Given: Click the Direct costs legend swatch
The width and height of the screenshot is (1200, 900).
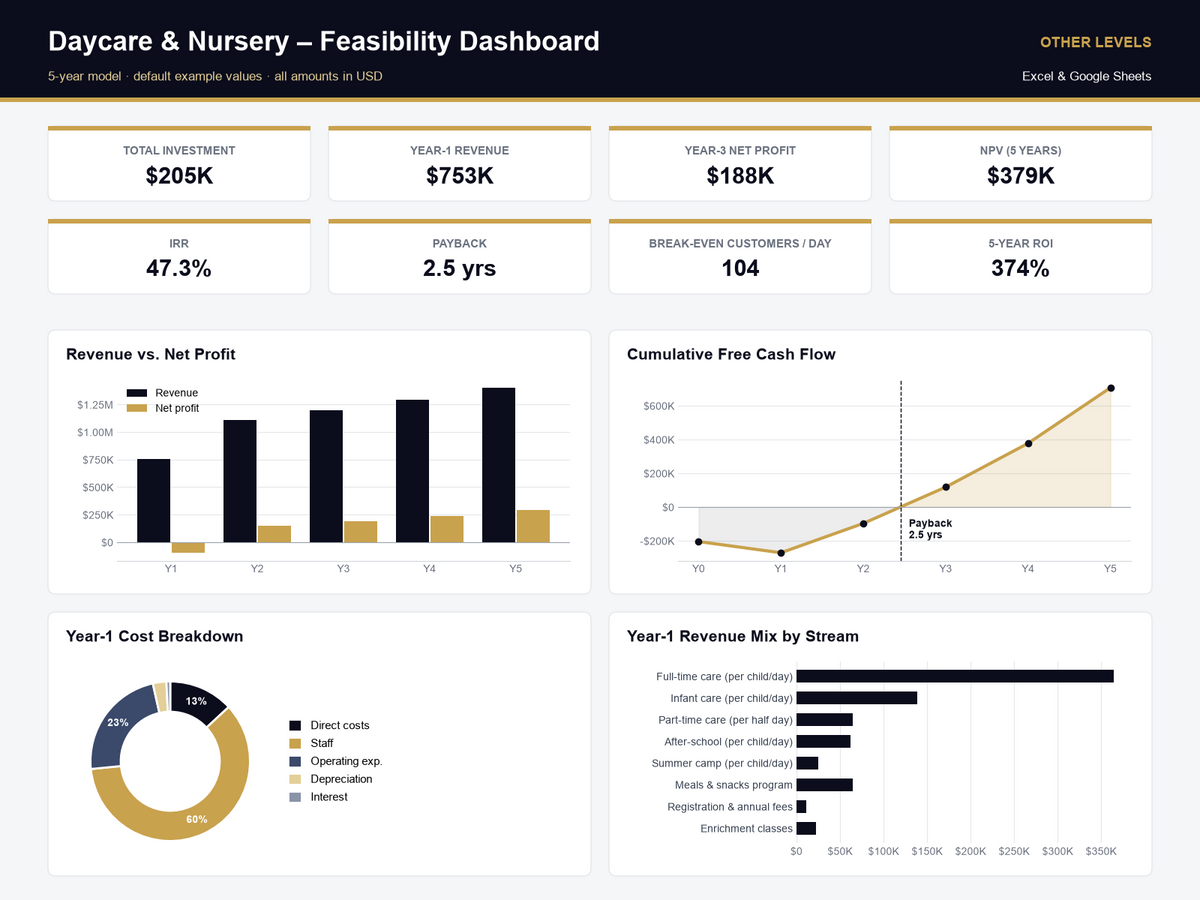Looking at the screenshot, I should [x=295, y=725].
